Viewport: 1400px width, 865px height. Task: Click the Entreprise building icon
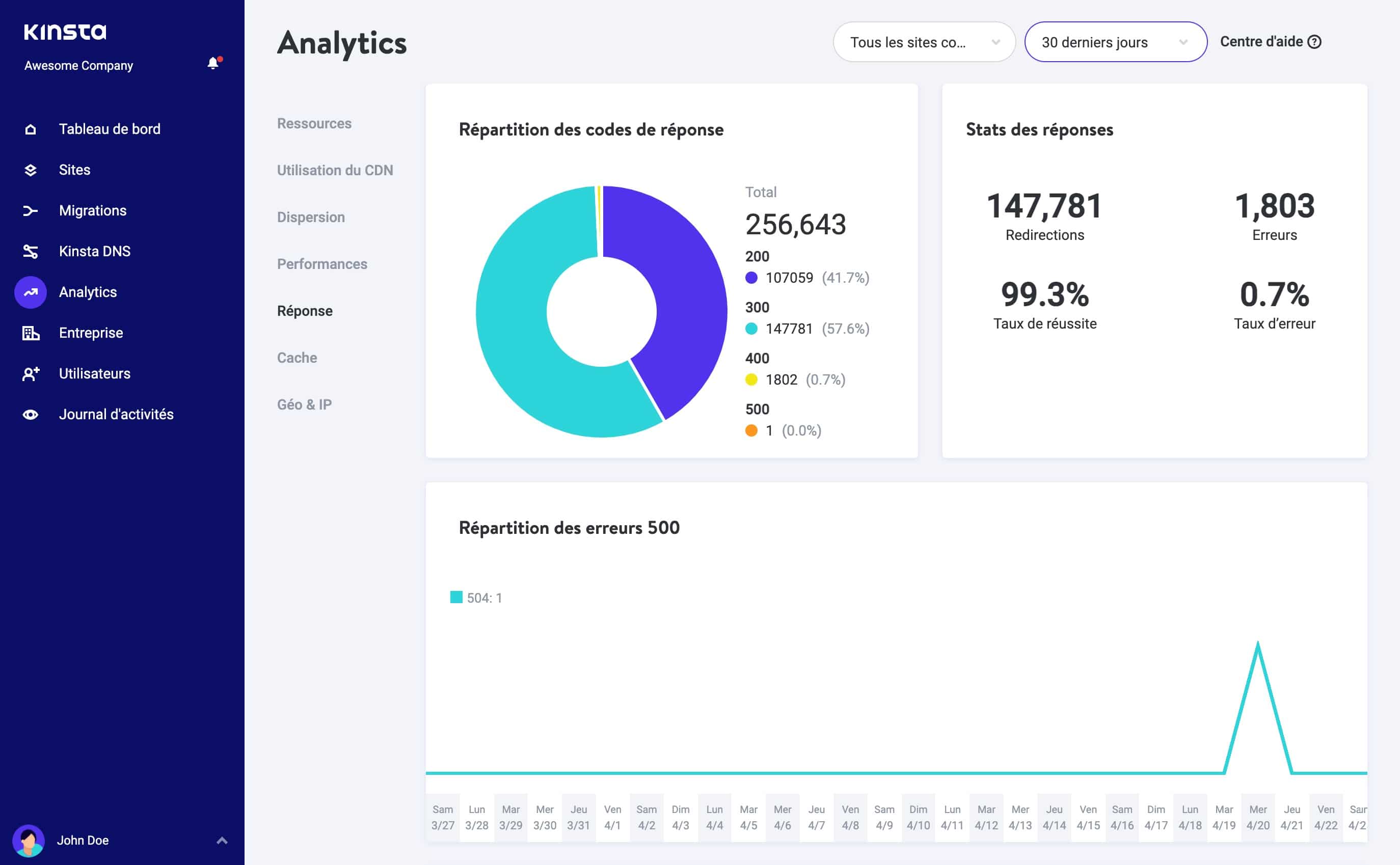click(x=31, y=332)
